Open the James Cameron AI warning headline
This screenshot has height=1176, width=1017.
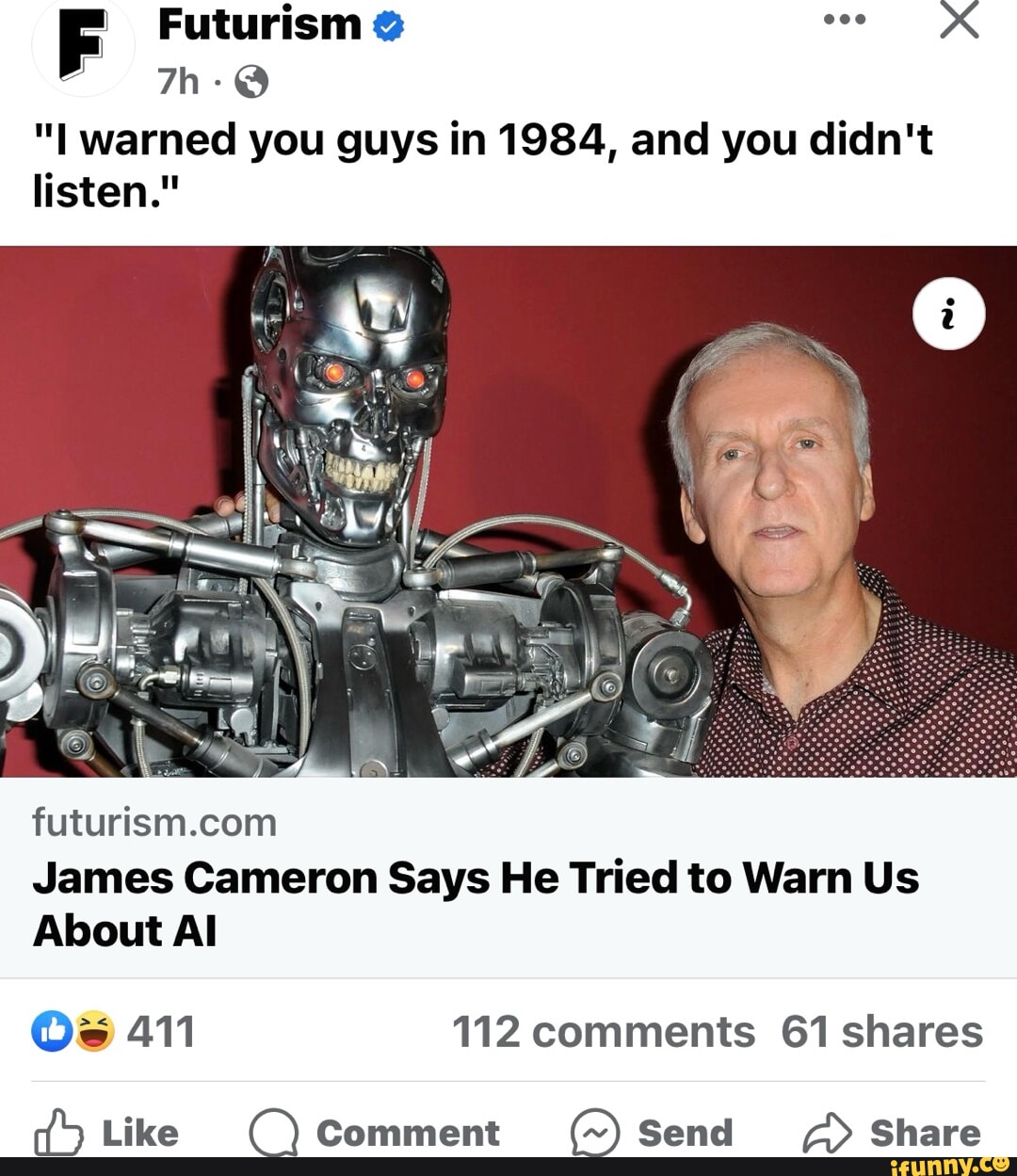point(476,904)
